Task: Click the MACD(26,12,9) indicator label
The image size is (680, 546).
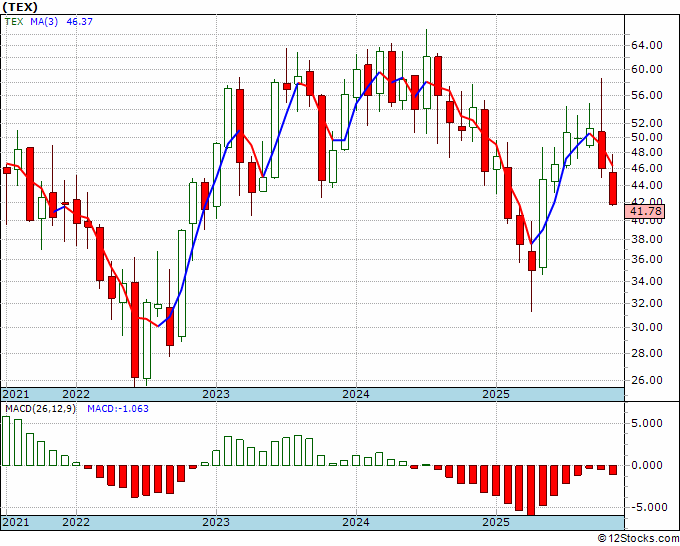Action: click(40, 409)
